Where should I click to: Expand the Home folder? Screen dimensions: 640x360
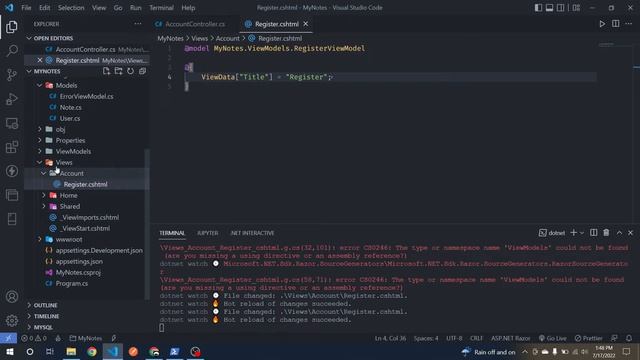(44, 195)
